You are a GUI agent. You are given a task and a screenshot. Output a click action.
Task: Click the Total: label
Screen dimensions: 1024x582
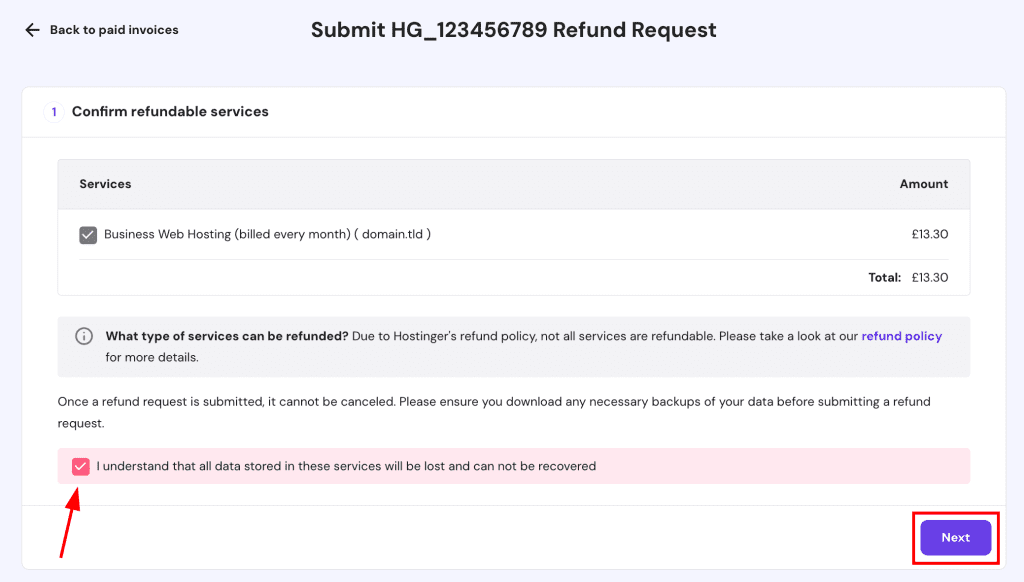click(884, 278)
